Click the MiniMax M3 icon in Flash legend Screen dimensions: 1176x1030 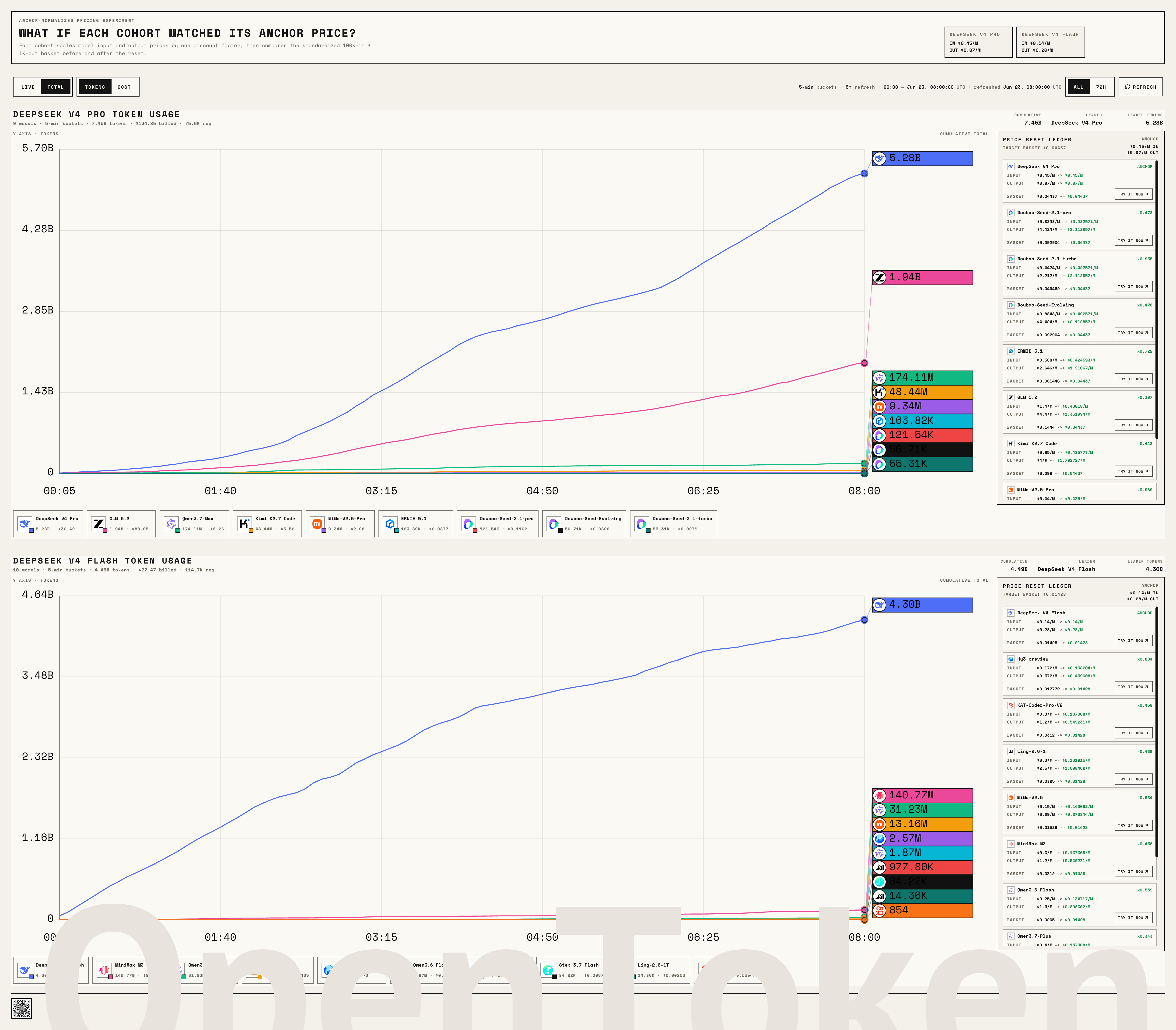pos(104,970)
